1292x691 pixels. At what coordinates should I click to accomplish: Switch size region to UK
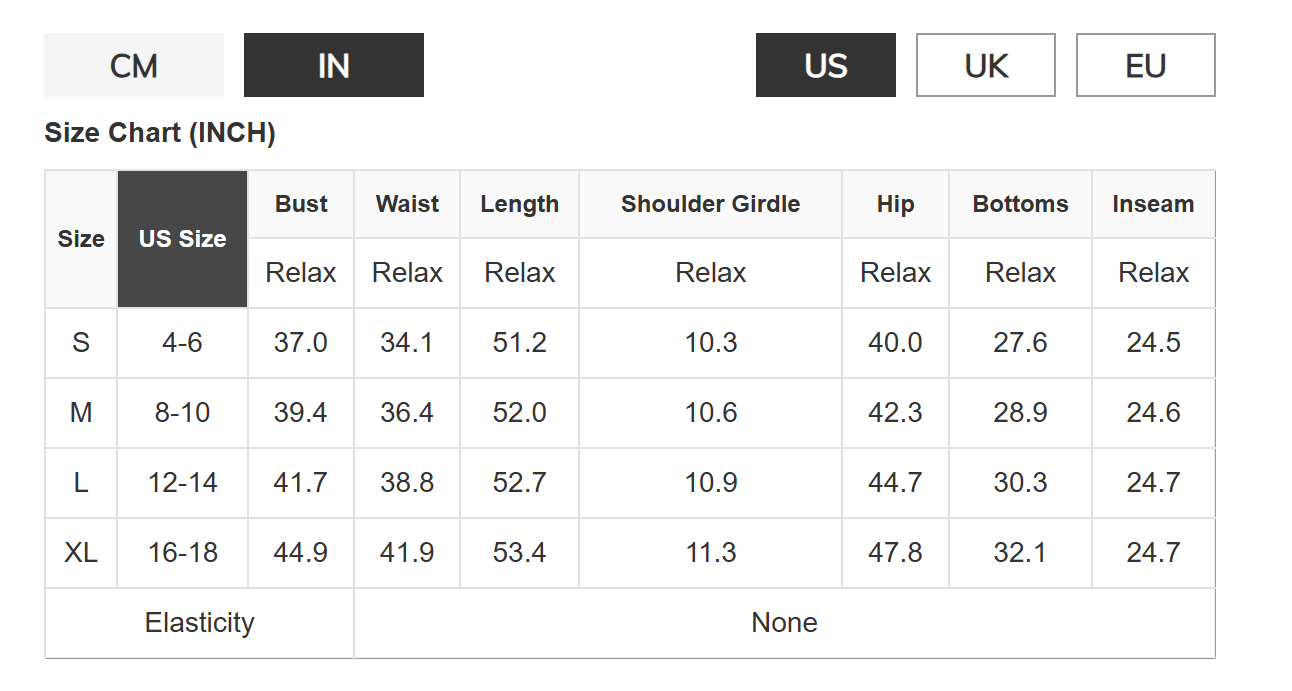click(x=985, y=66)
